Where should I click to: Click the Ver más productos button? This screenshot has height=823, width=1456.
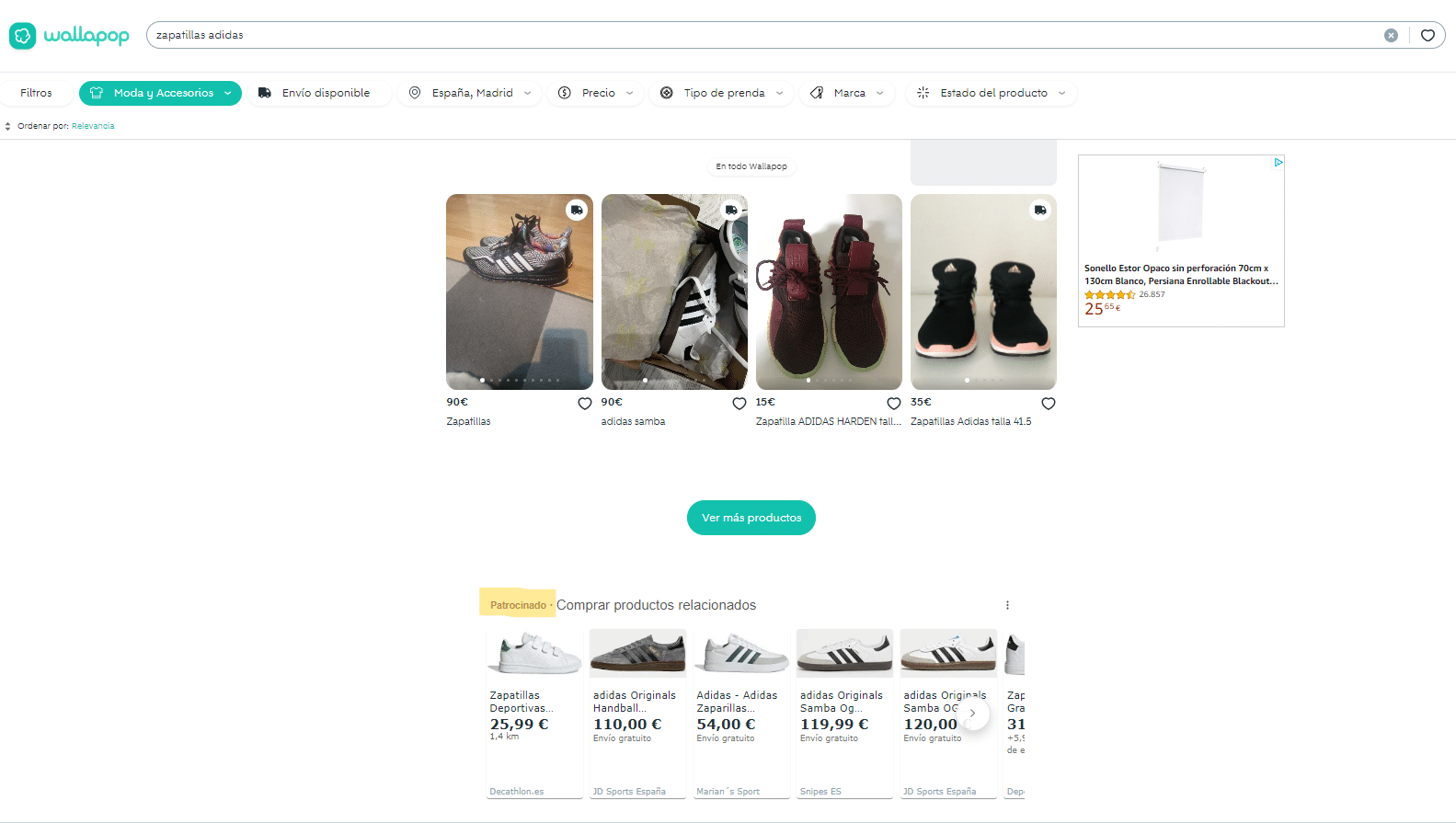pyautogui.click(x=751, y=518)
